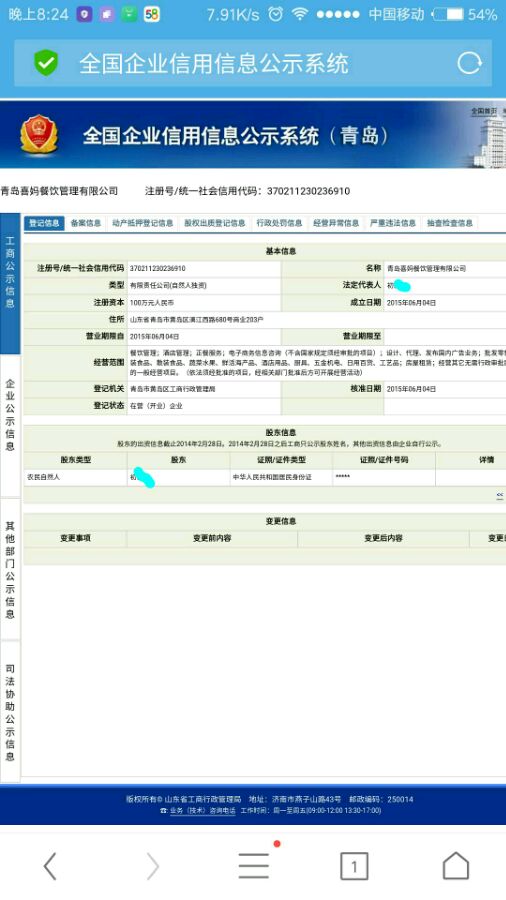Tap the 农民自然人 shareholder type cell

pyautogui.click(x=75, y=477)
